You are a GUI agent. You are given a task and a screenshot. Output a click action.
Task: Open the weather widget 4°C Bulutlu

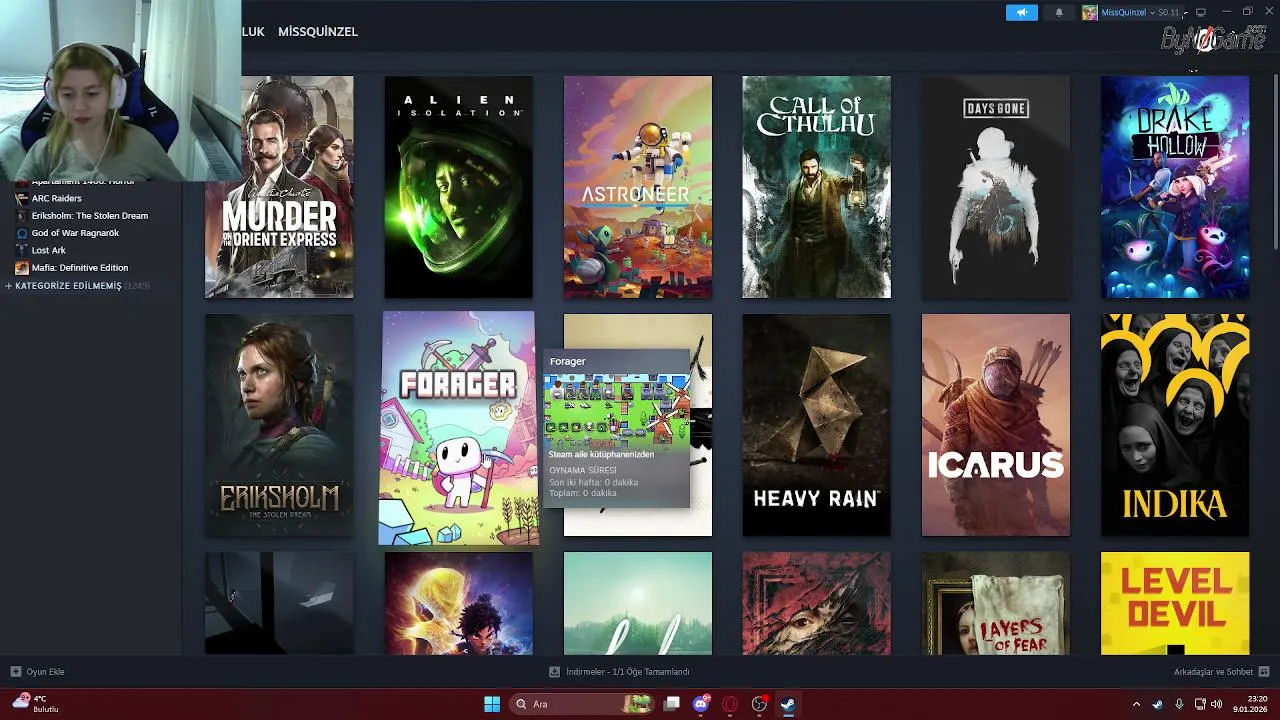(x=36, y=704)
